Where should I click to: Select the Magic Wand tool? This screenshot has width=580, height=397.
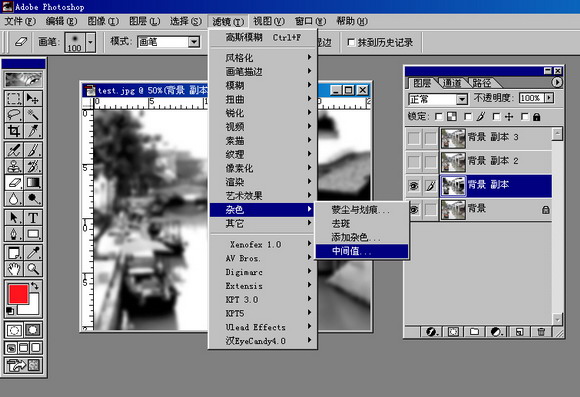[x=33, y=115]
